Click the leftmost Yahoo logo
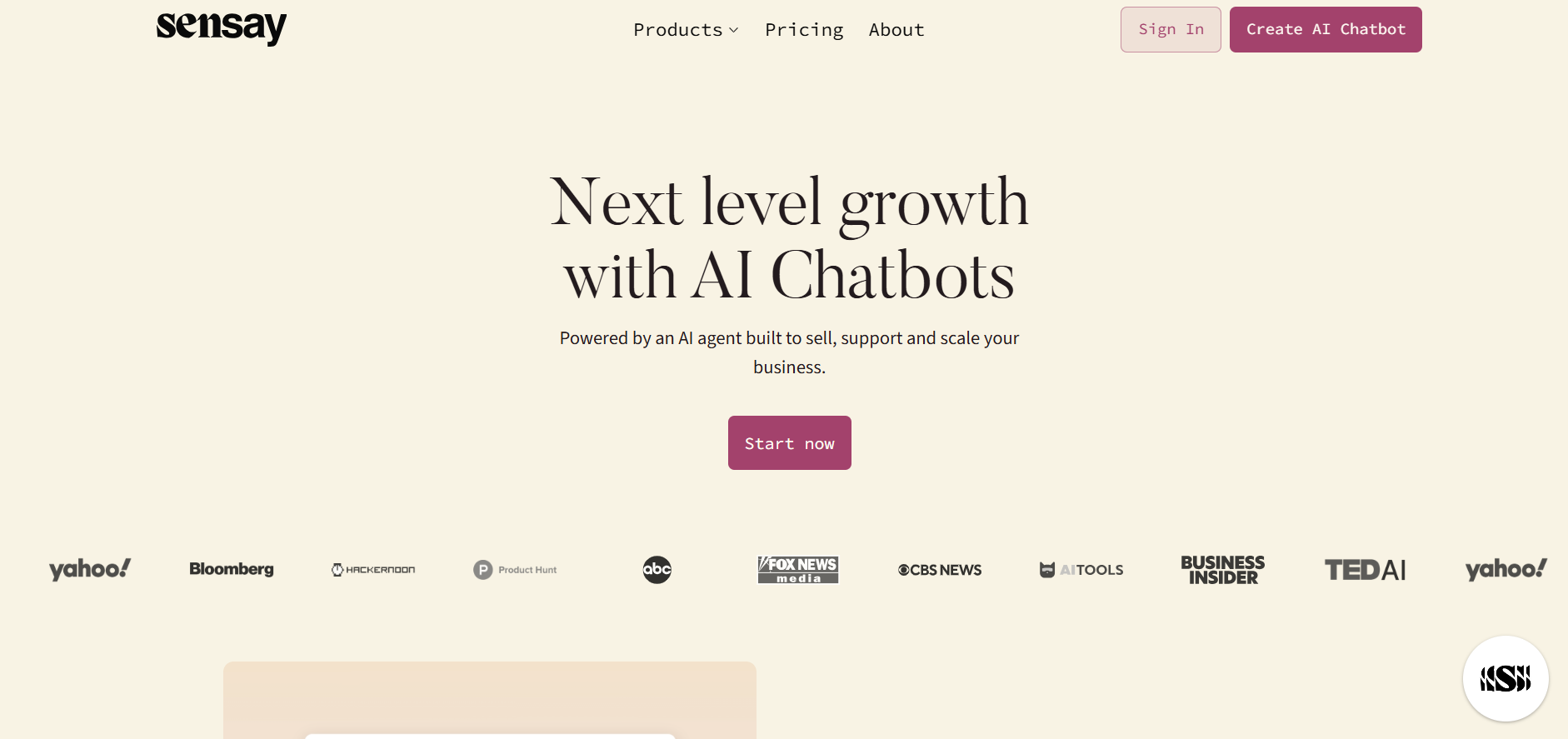The width and height of the screenshot is (1568, 739). click(90, 570)
